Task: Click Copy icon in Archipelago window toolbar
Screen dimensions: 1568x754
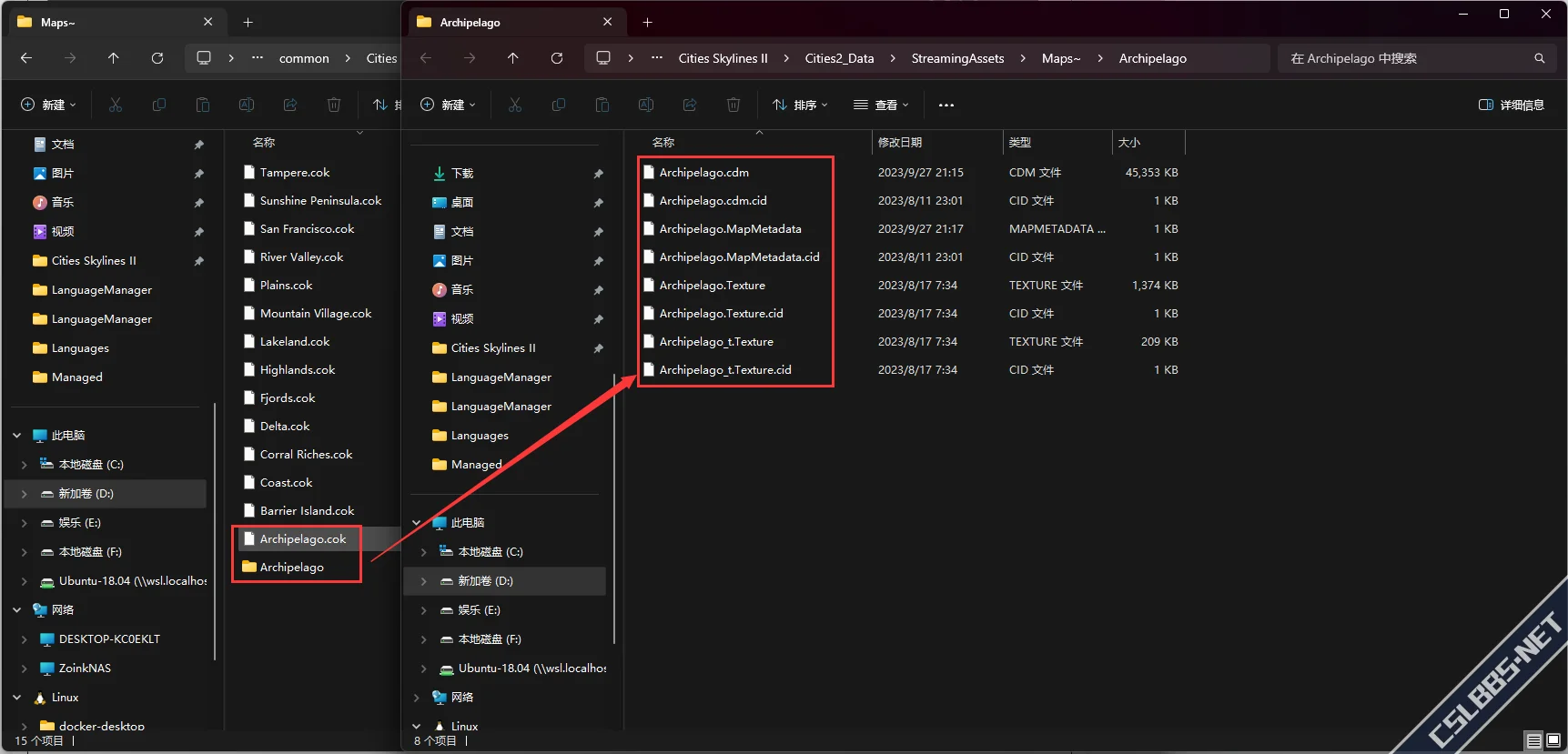Action: (559, 106)
